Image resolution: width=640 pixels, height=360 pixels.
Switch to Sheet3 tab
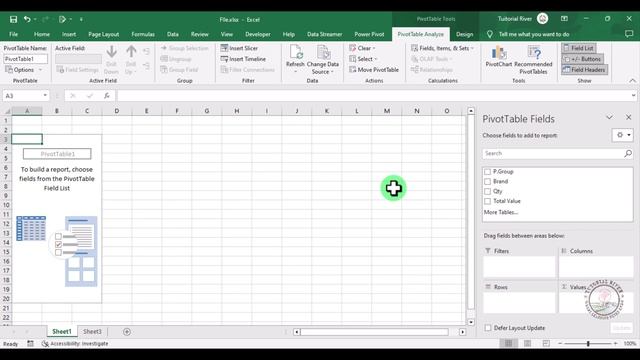[92, 332]
